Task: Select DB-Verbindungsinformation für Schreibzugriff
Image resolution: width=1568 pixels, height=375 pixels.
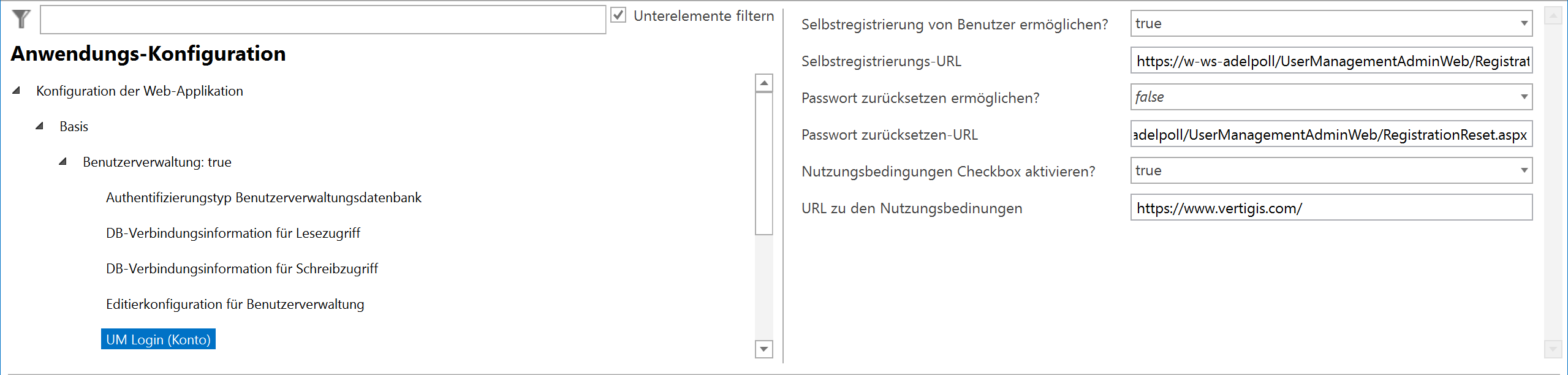Action: point(241,268)
